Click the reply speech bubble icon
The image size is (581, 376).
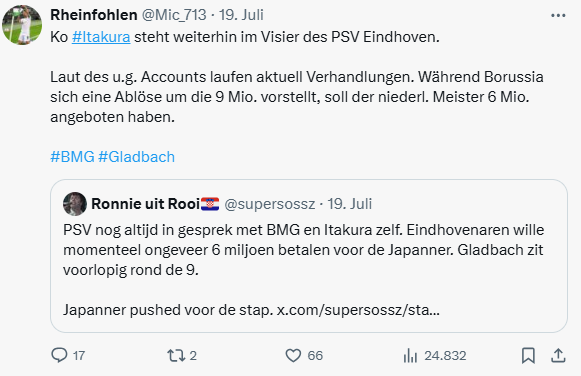pos(59,355)
